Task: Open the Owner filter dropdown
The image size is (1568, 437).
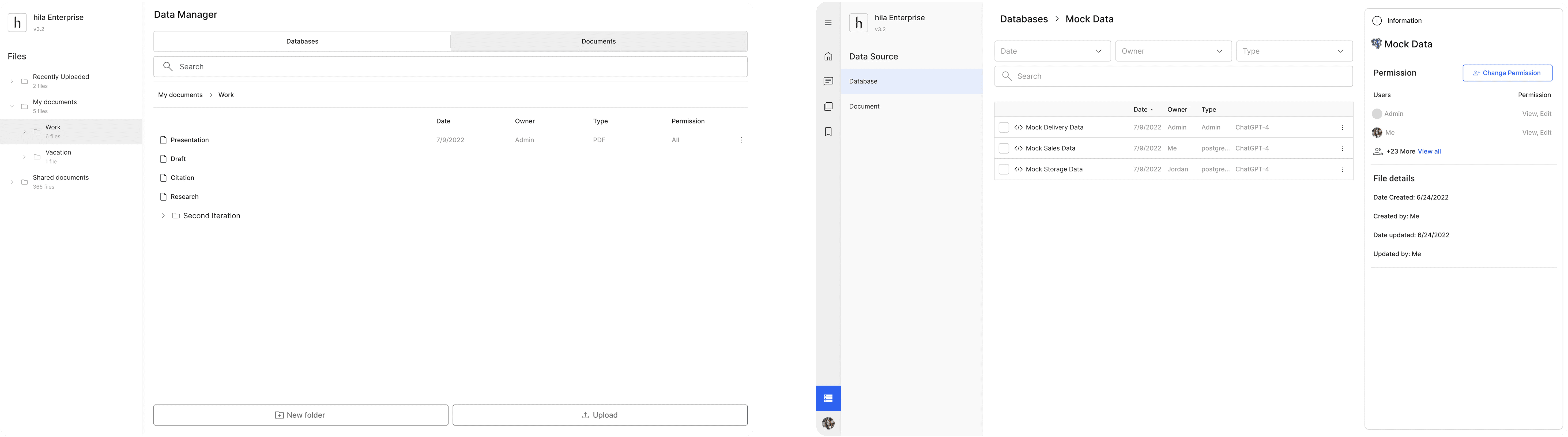Action: tap(1173, 51)
